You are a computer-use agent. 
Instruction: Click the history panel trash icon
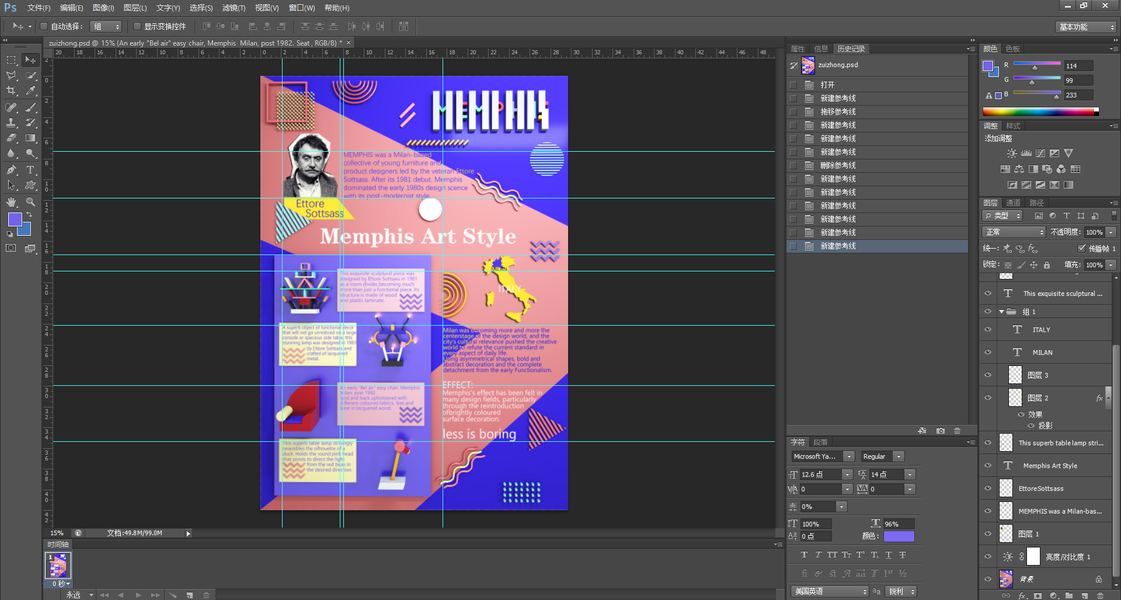coord(957,431)
